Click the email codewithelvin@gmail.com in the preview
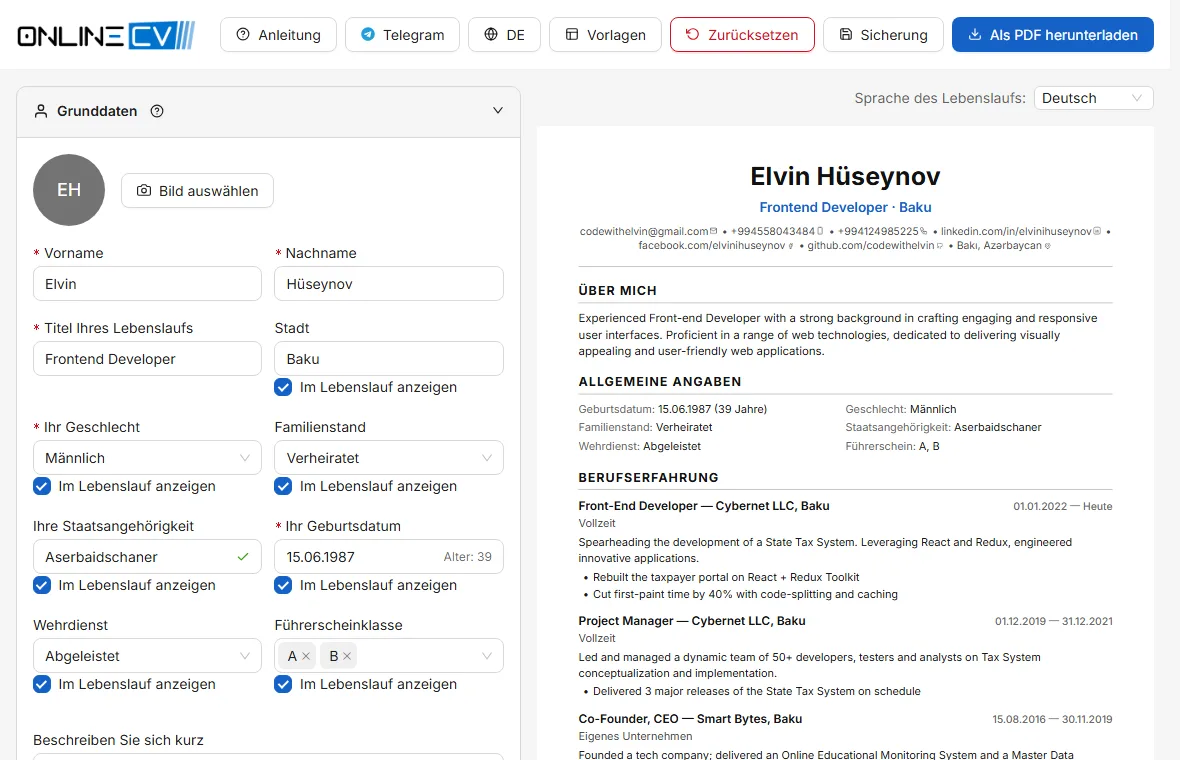The image size is (1180, 760). pos(644,231)
